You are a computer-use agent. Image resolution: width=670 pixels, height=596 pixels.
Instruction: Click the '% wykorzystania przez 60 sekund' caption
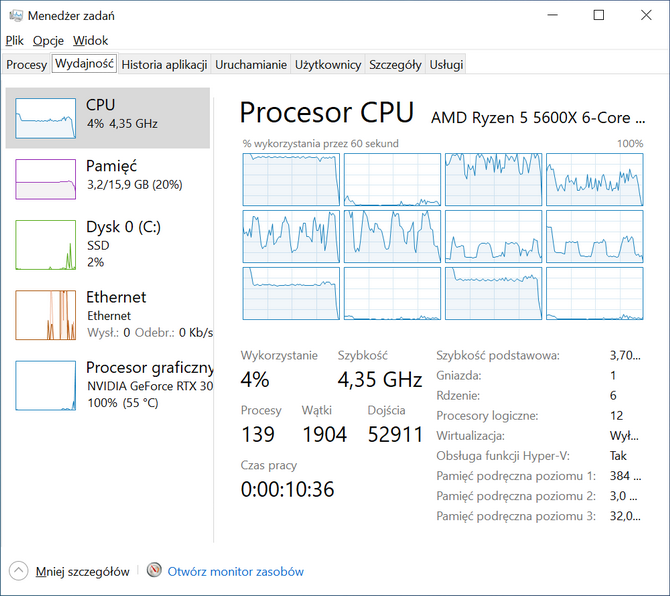click(x=320, y=143)
